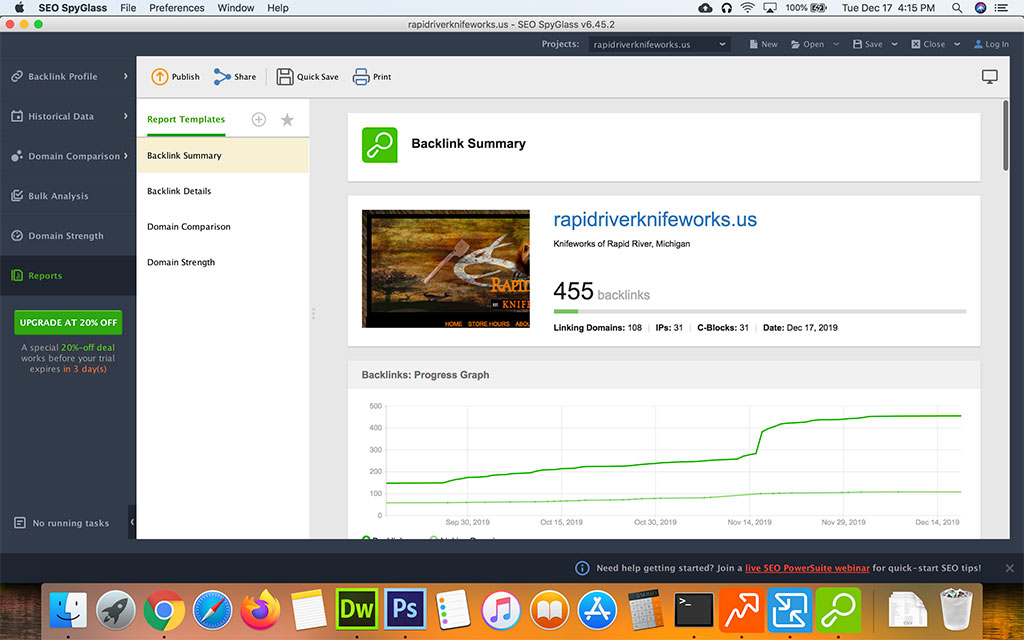Open SEO SpyGlass app menu
Image resolution: width=1024 pixels, height=640 pixels.
tap(72, 8)
